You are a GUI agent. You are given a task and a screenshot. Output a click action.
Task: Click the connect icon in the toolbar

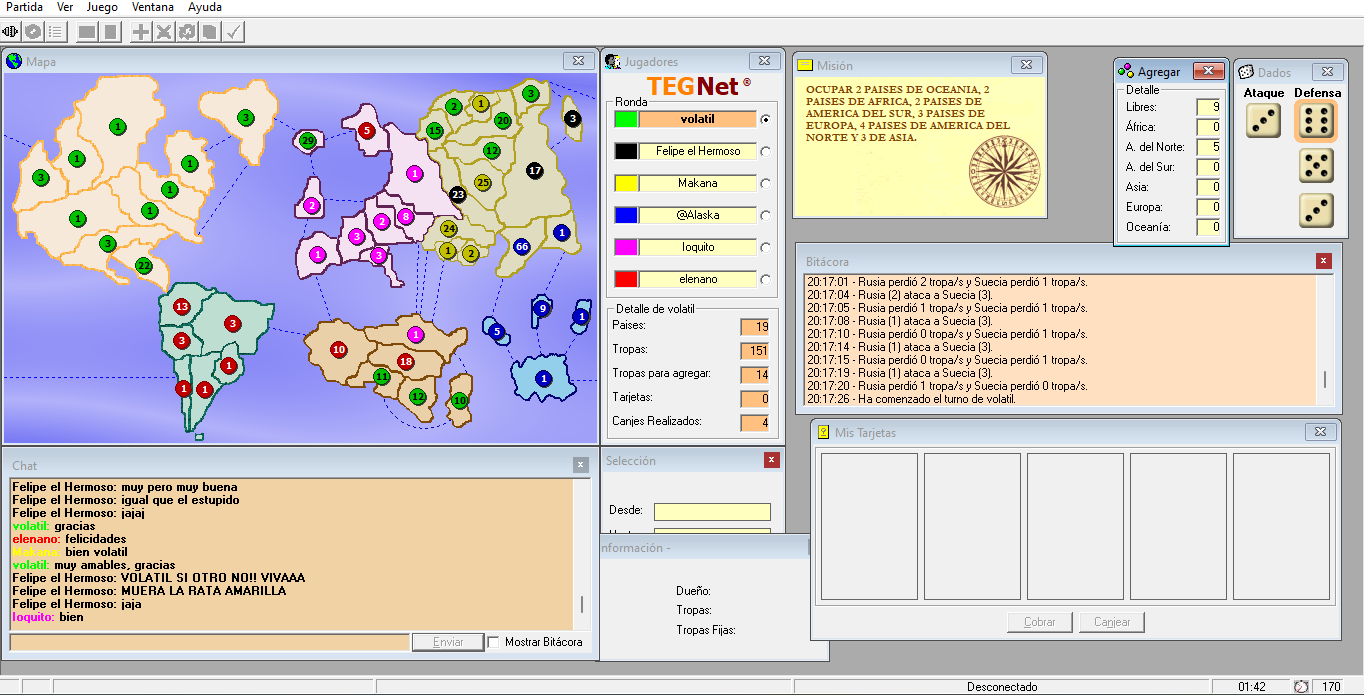click(12, 32)
